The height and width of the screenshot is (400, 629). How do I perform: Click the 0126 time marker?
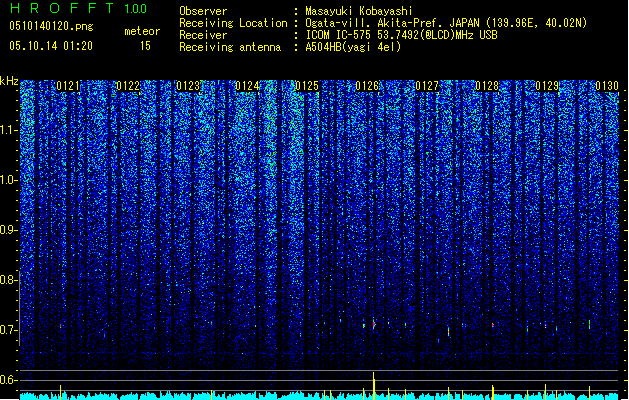(x=367, y=86)
